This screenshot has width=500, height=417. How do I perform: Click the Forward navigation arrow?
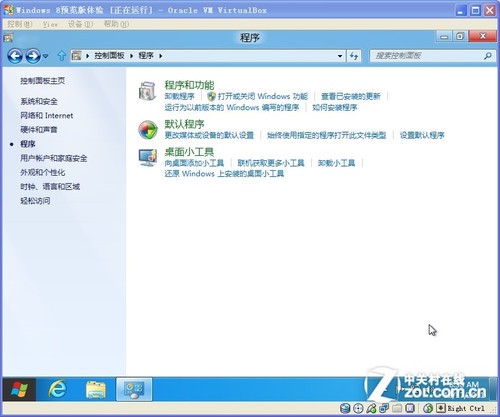[x=33, y=56]
